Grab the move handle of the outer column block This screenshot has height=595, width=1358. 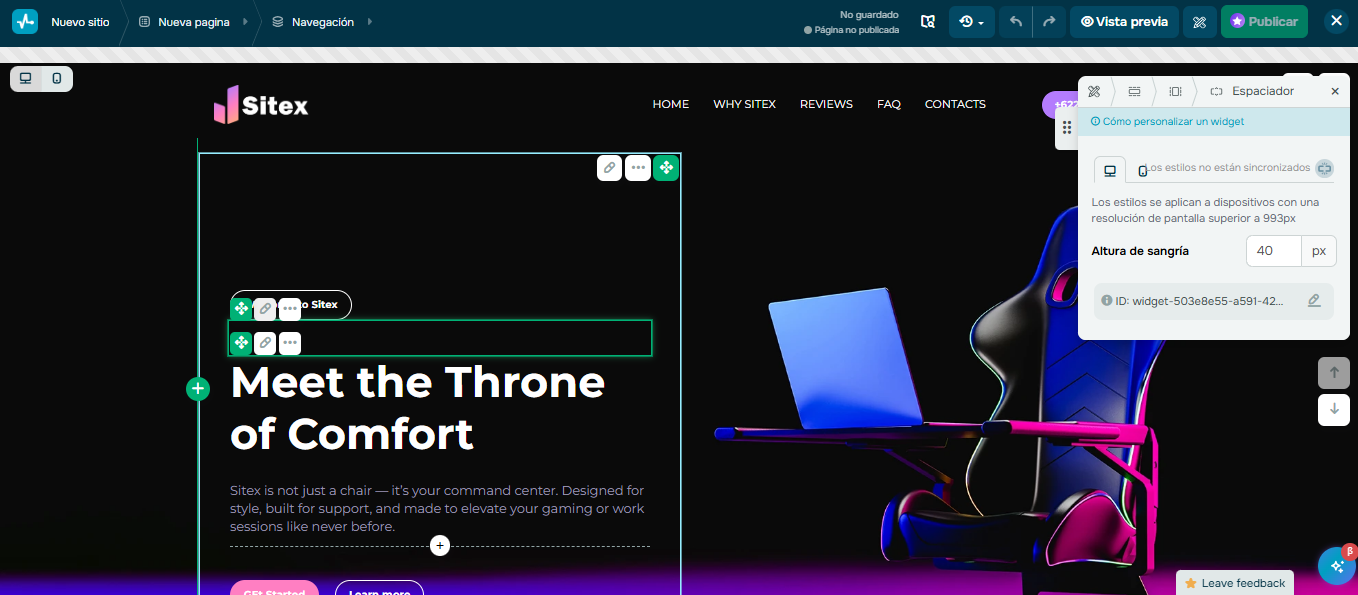(x=666, y=168)
